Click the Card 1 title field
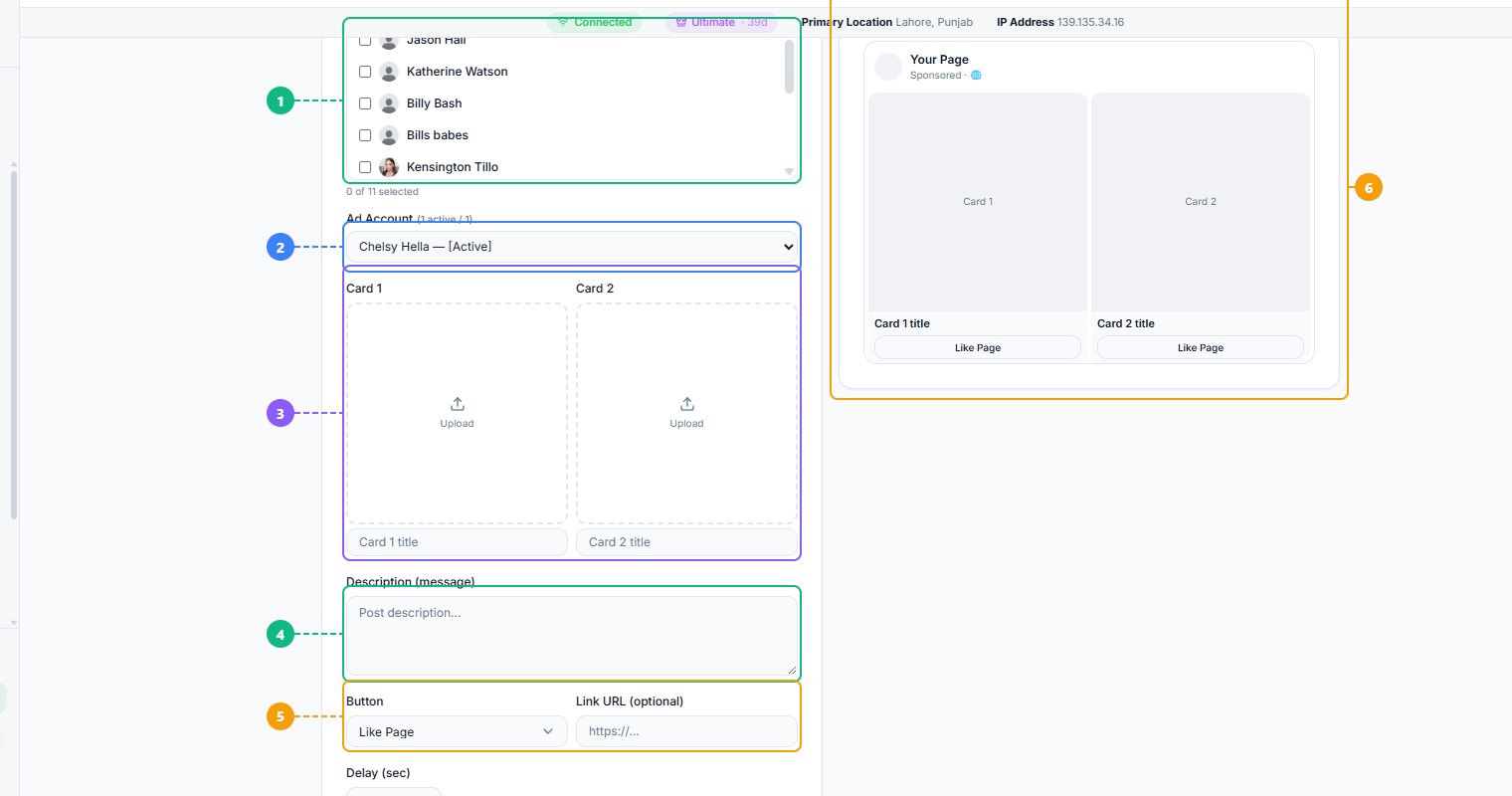 coord(457,542)
